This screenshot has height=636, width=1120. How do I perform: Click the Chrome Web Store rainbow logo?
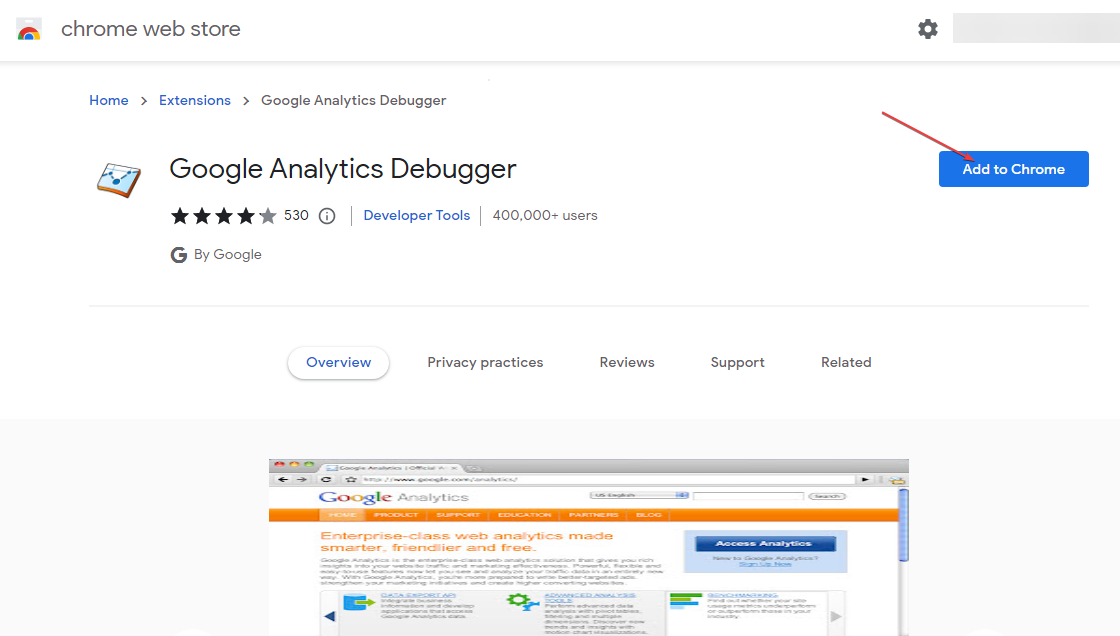pos(29,29)
